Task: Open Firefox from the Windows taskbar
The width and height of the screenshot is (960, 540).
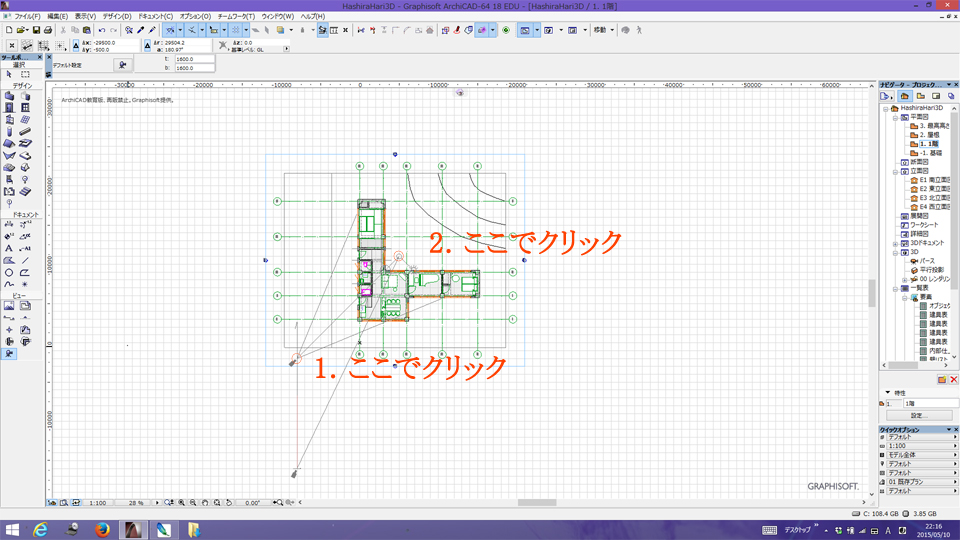Action: coord(102,530)
